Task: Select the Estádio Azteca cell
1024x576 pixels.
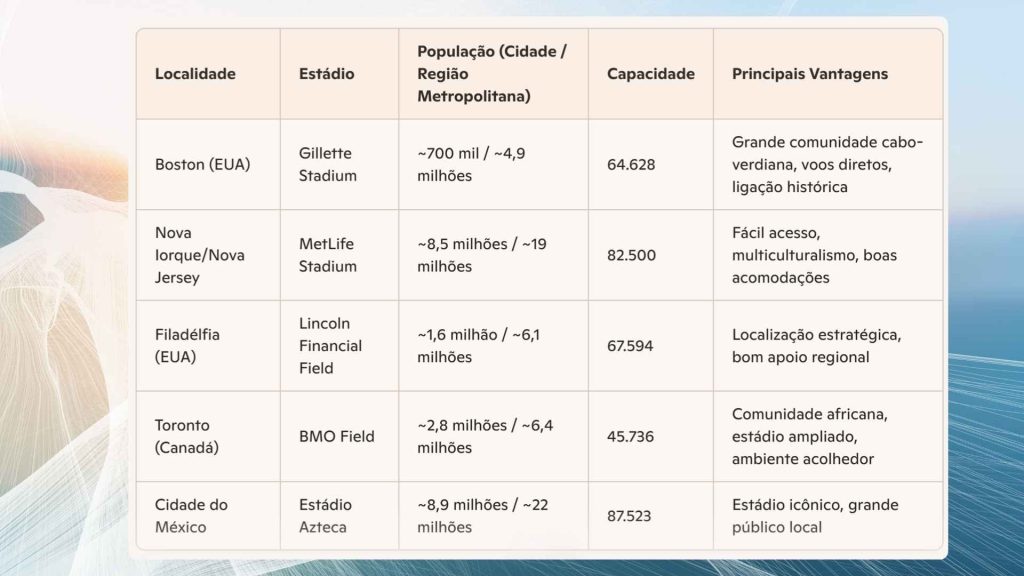Action: [324, 515]
